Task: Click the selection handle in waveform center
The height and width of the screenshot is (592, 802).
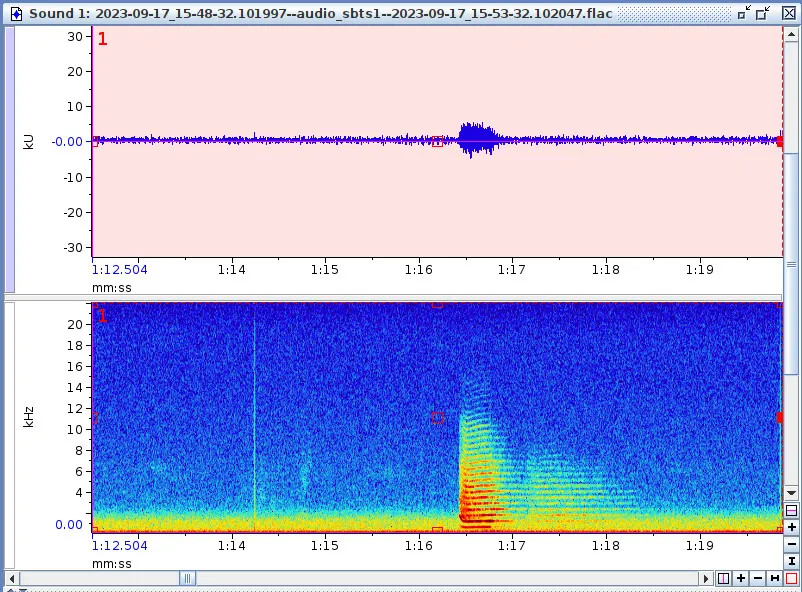Action: (x=437, y=141)
